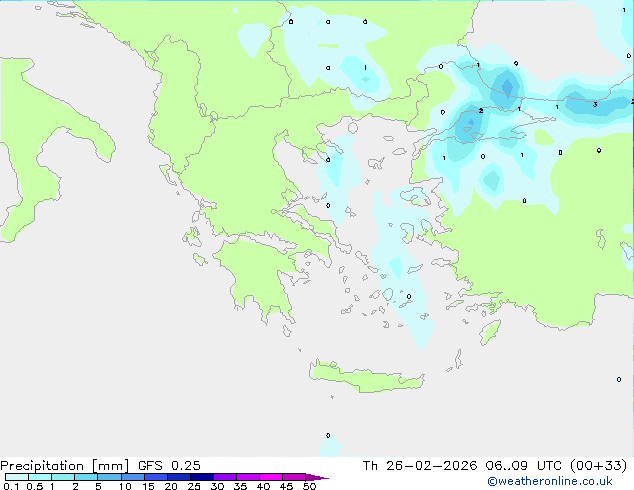Click the legend scale label '50'
Image resolution: width=634 pixels, height=490 pixels.
[x=309, y=486]
